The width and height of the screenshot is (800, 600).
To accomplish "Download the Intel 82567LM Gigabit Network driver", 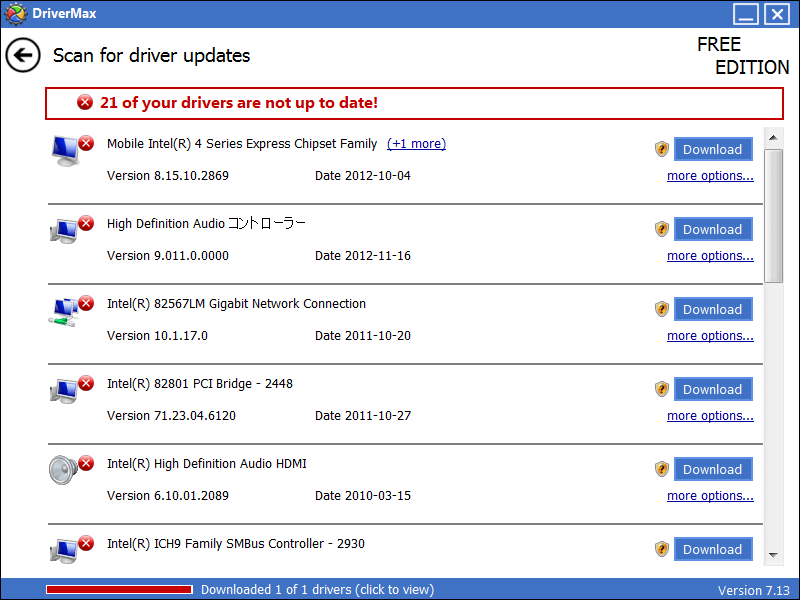I will pos(713,309).
